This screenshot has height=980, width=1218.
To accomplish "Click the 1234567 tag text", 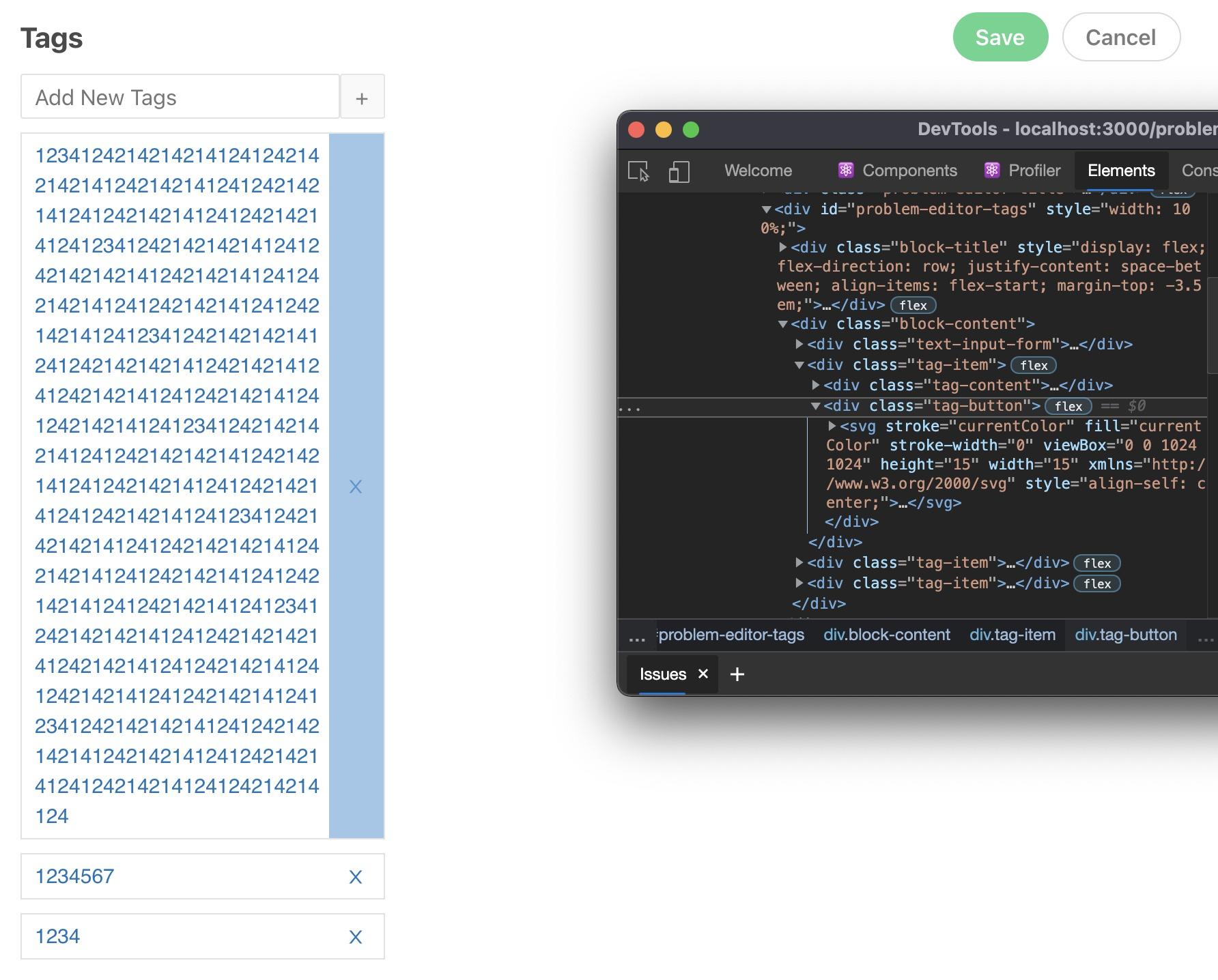I will tap(74, 876).
